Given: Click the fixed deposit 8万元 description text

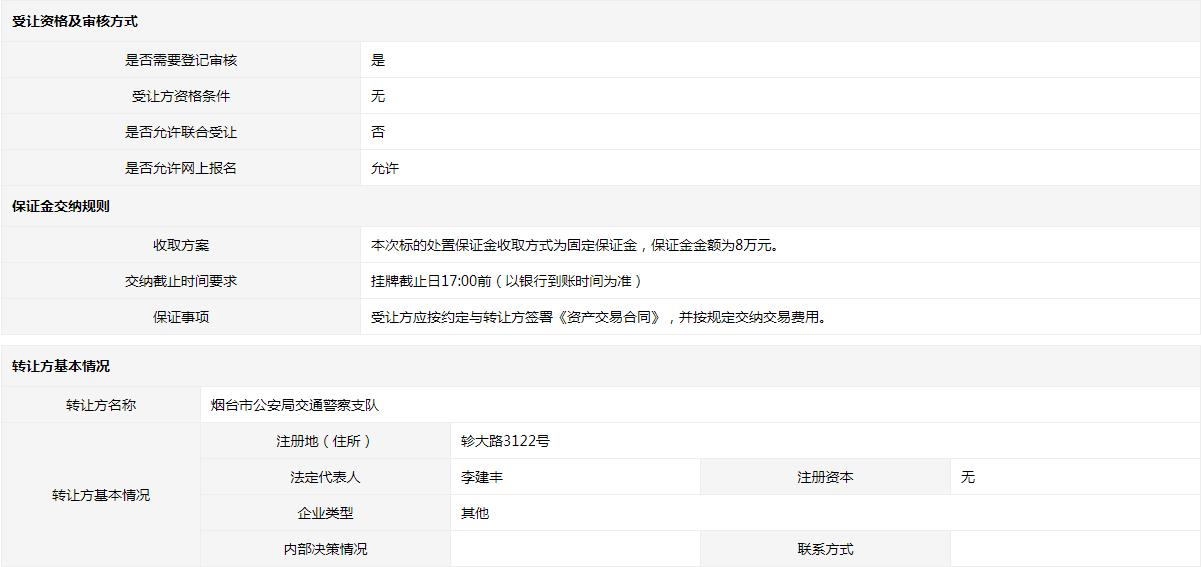Looking at the screenshot, I should pos(575,245).
